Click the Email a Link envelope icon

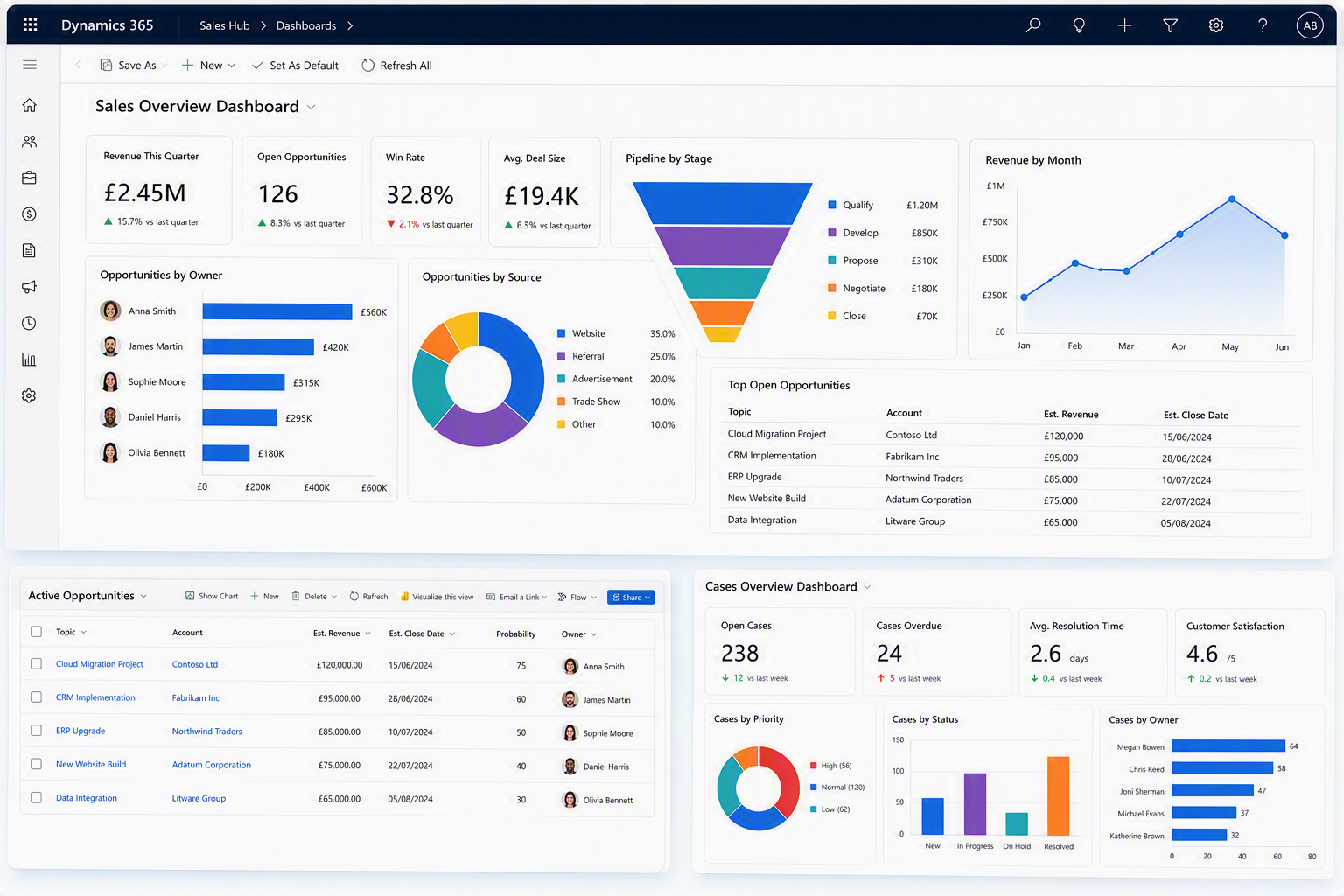pos(491,597)
